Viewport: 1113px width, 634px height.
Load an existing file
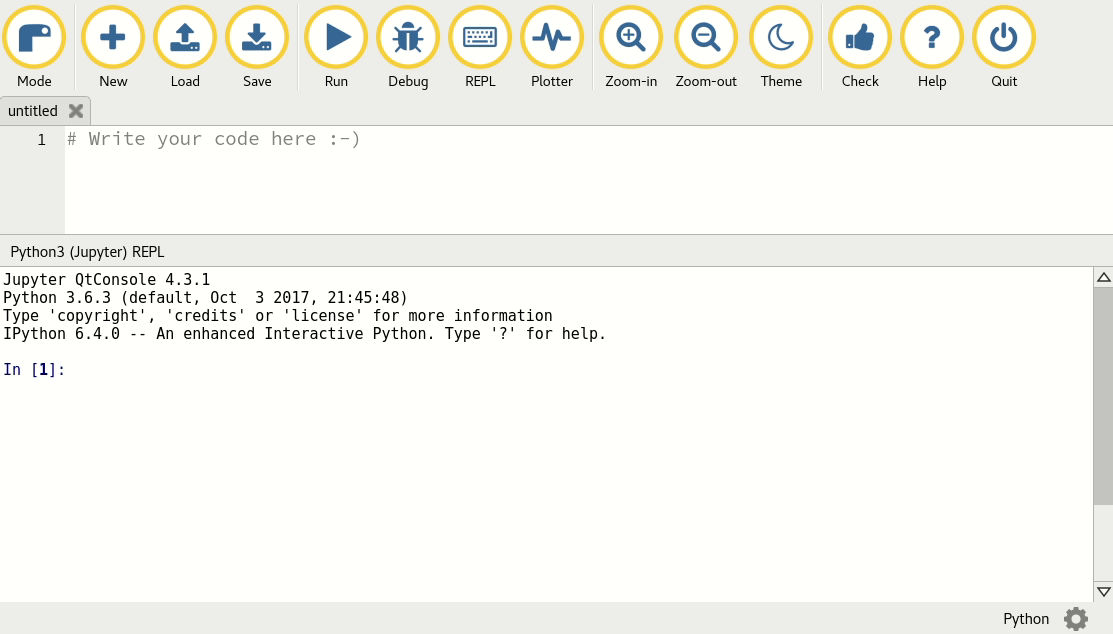pos(185,37)
